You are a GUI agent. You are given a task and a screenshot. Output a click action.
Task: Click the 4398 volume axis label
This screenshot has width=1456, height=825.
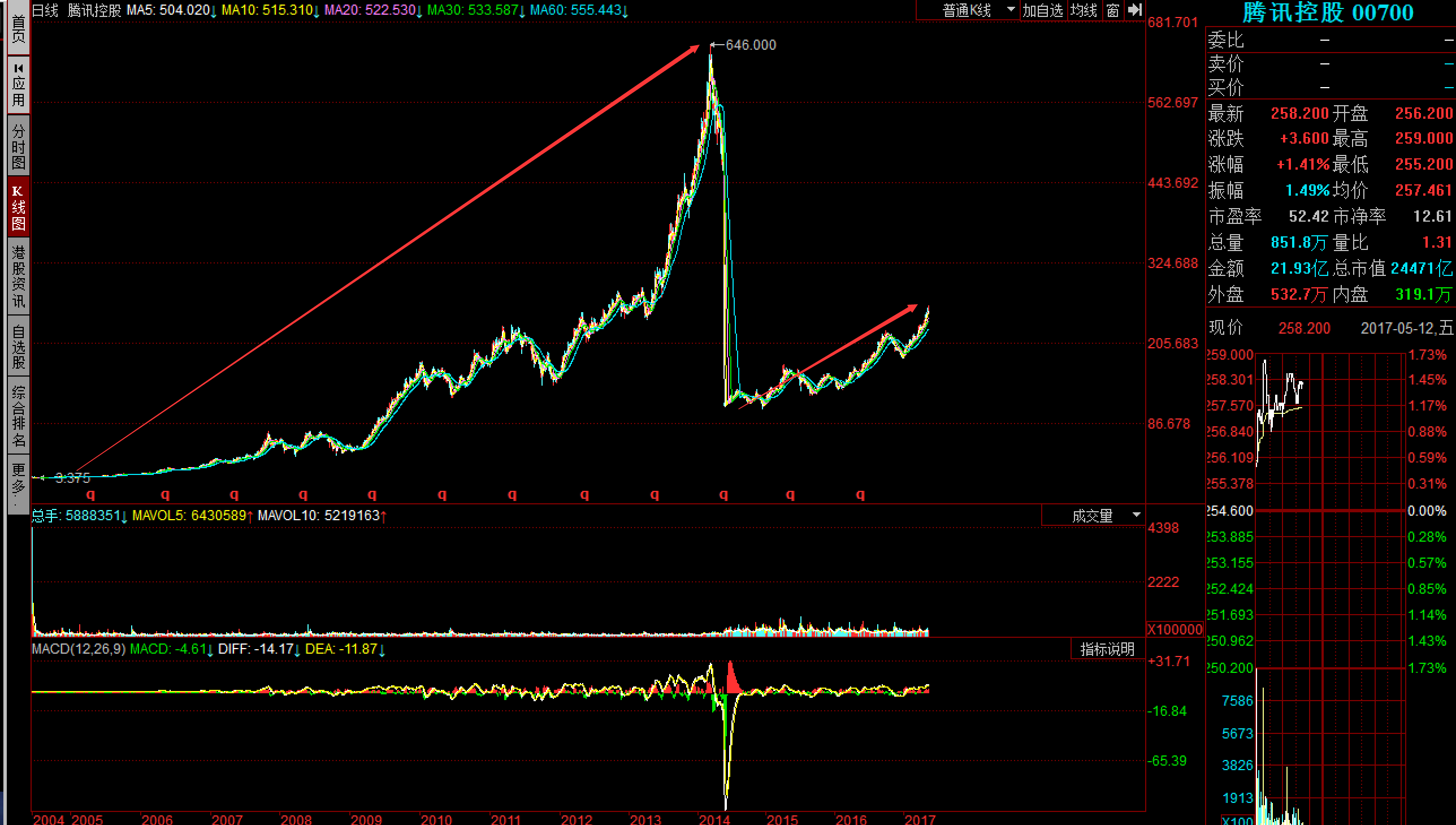(x=1163, y=528)
